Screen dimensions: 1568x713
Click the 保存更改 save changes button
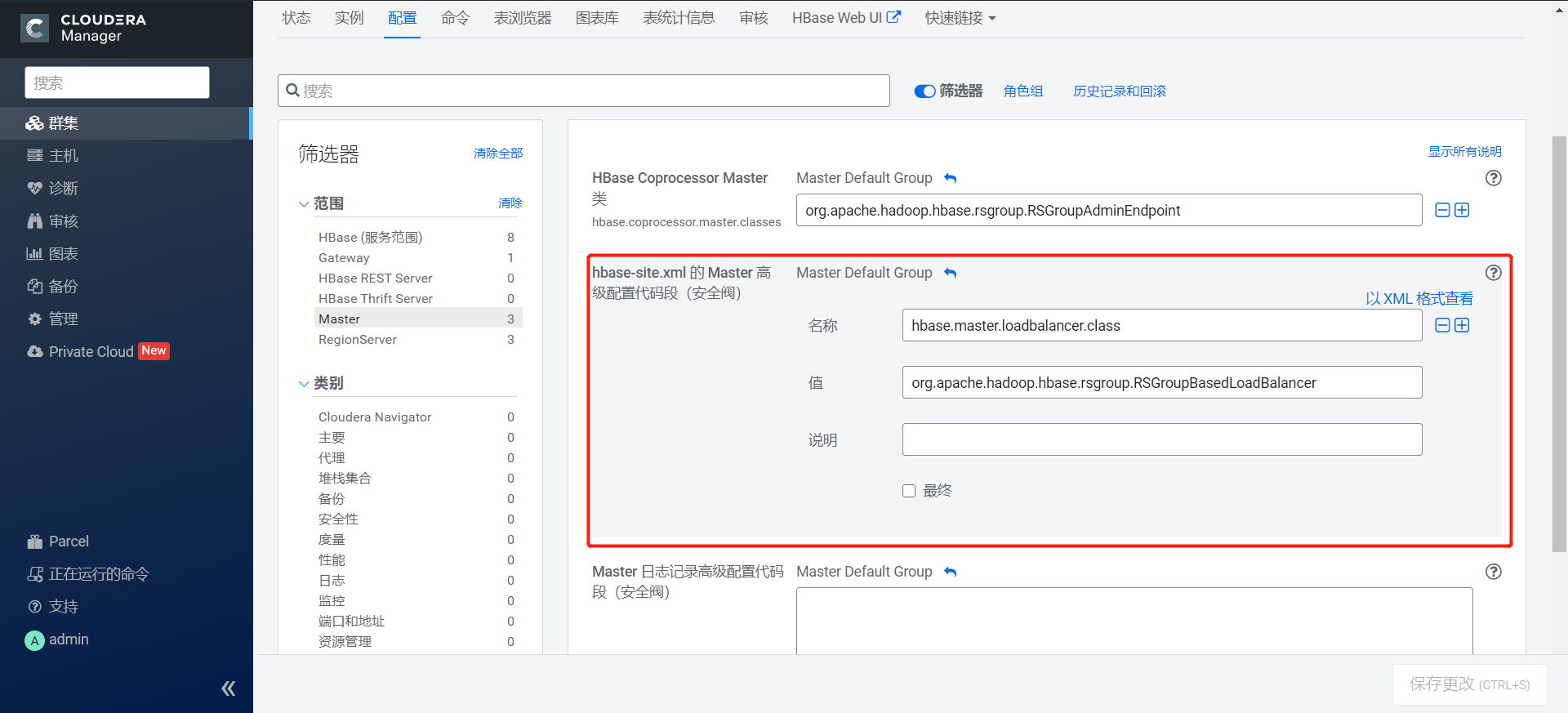pos(1470,684)
